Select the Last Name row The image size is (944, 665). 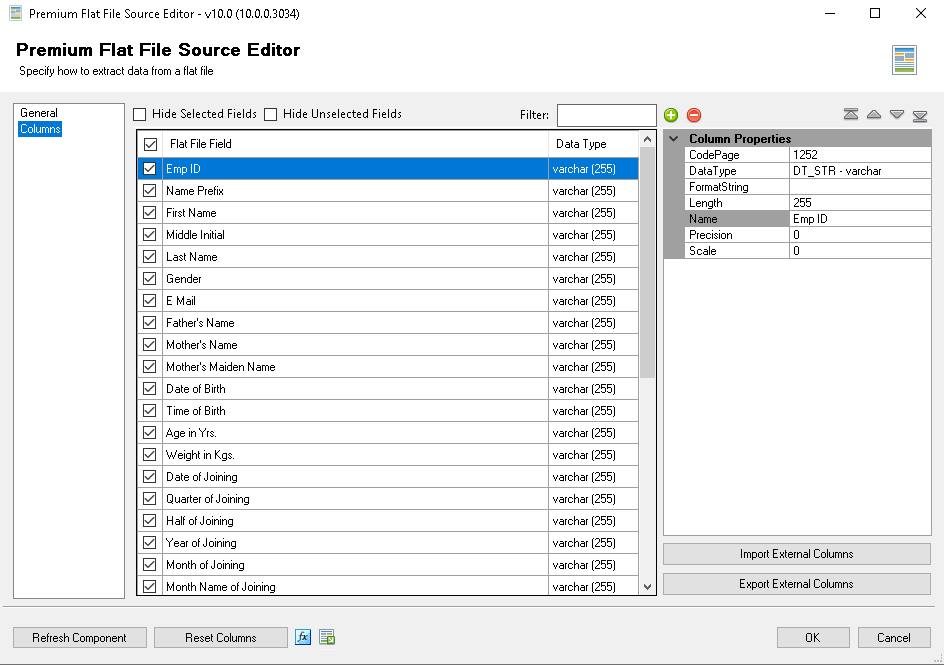point(388,257)
